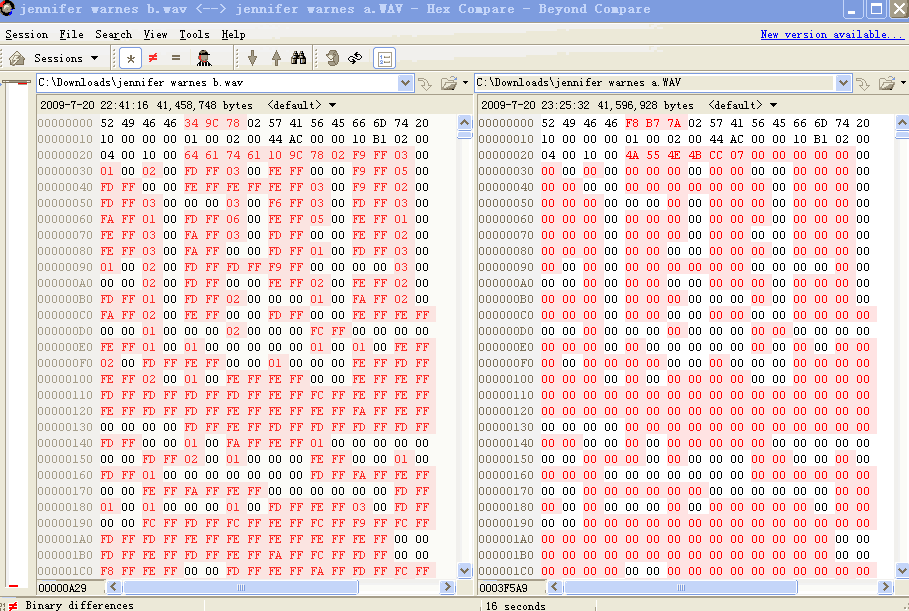This screenshot has width=909, height=611.
Task: Click right position value 0003F5A9
Action: [504, 588]
